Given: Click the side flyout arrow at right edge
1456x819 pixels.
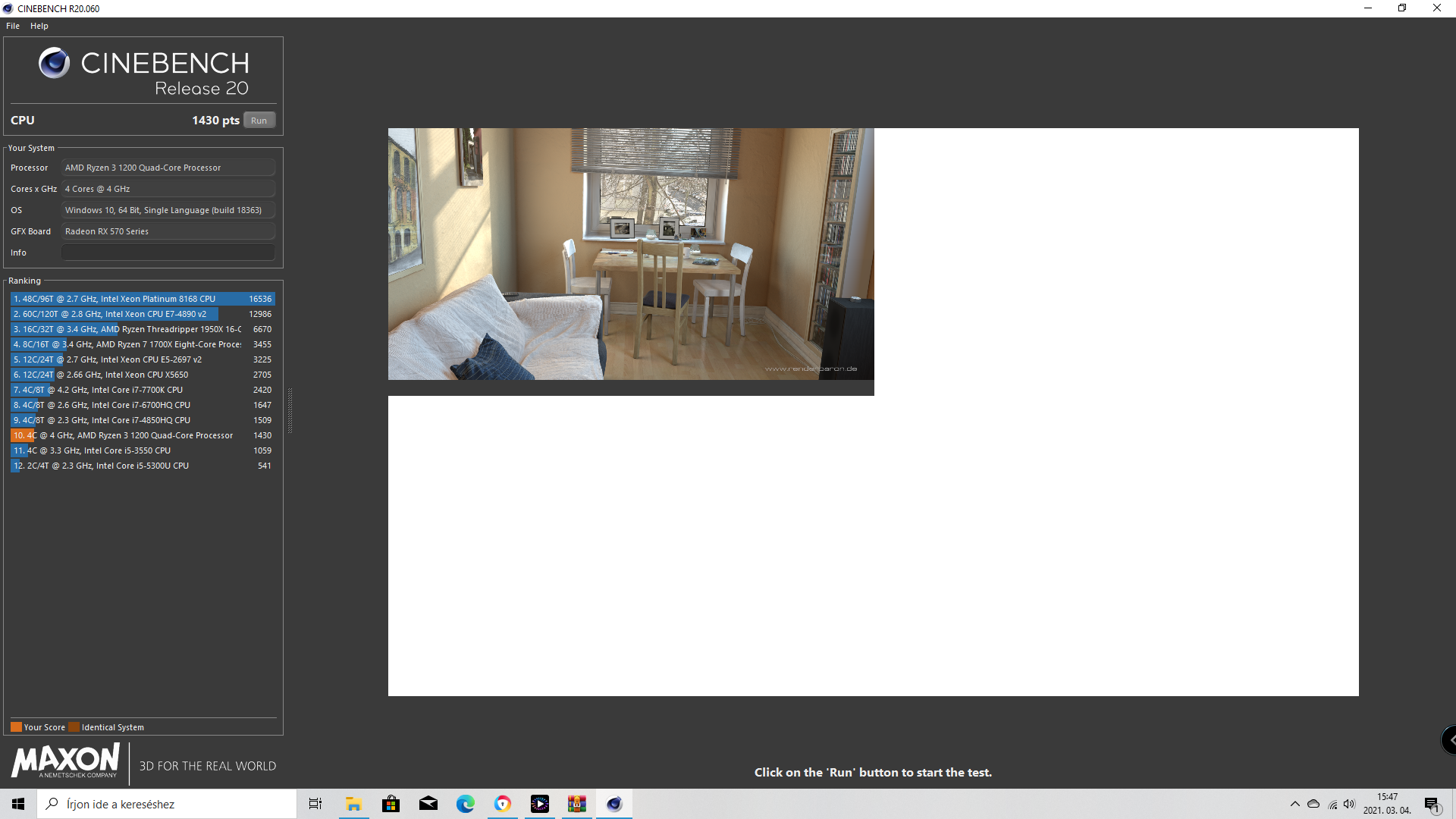Looking at the screenshot, I should pos(1449,740).
